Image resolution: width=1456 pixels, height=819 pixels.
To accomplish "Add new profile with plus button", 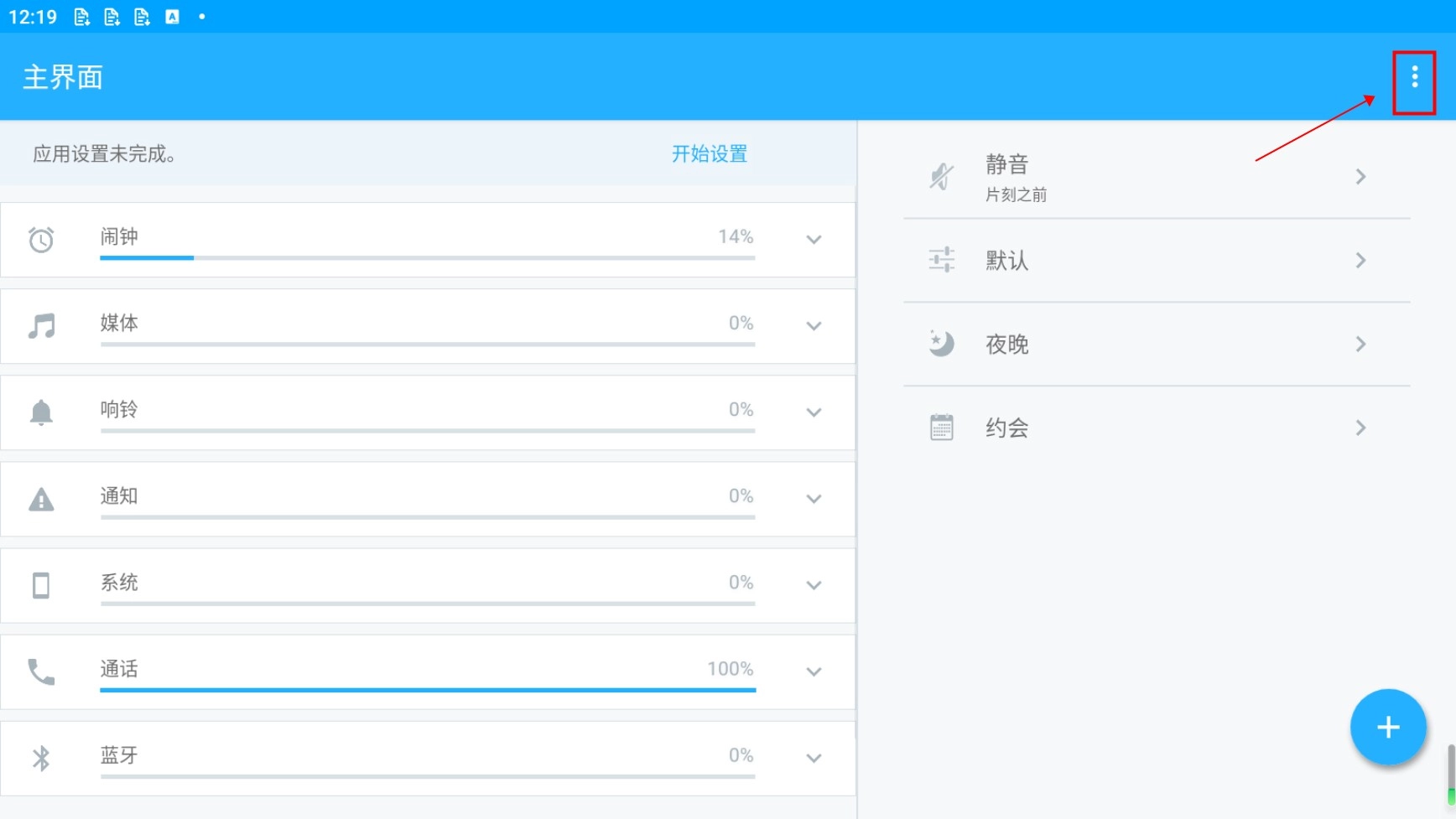I will coord(1387,727).
